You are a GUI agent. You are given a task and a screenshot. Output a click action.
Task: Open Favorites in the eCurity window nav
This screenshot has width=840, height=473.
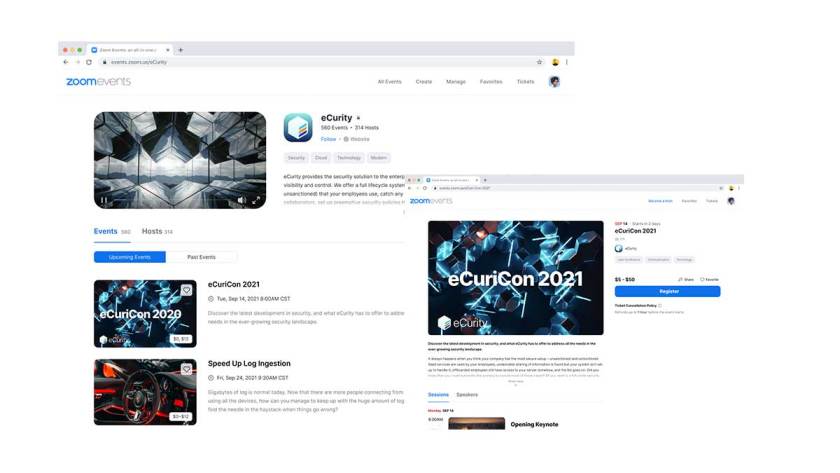point(491,82)
